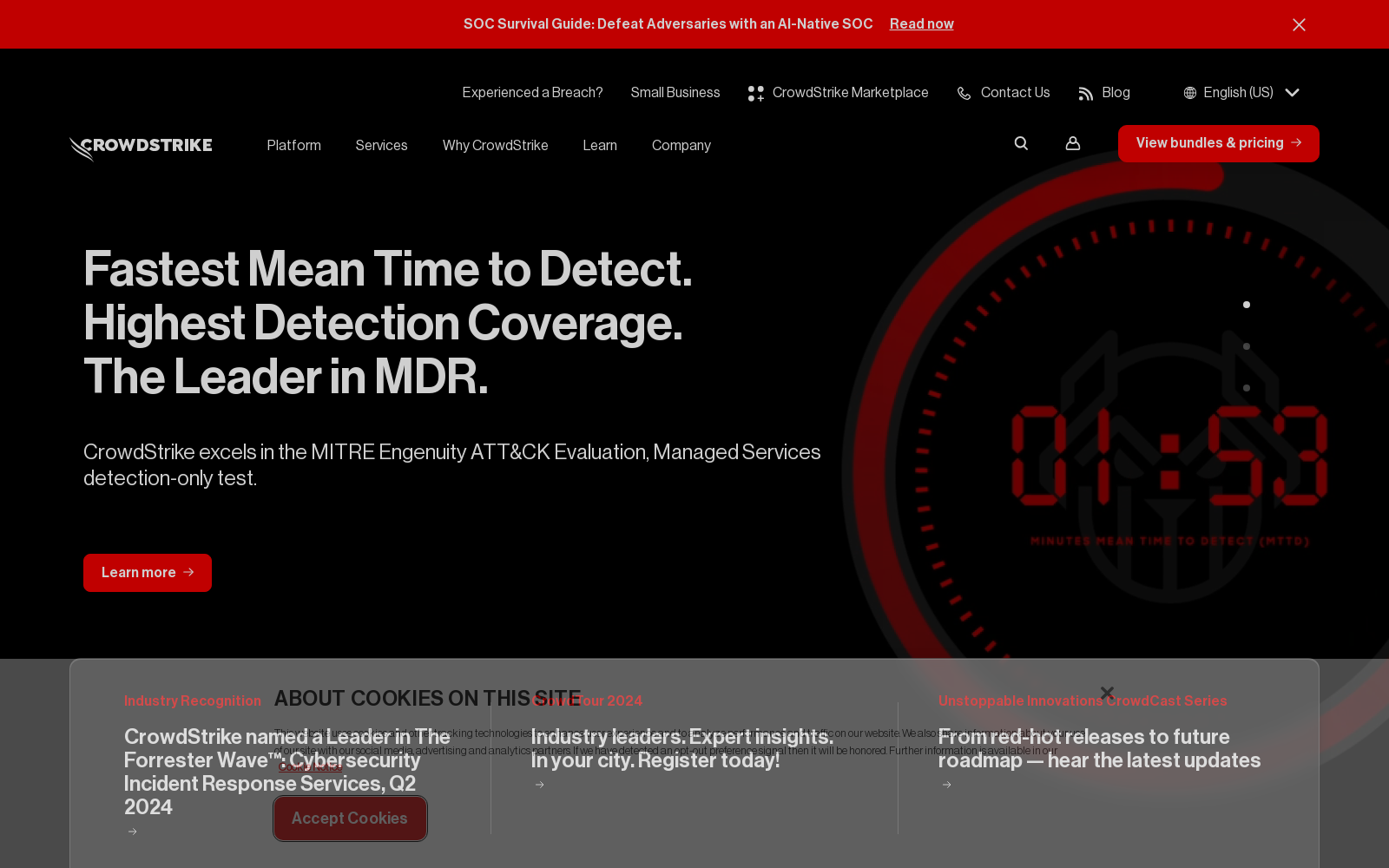Select the bottom hero carousel dot
Image resolution: width=1389 pixels, height=868 pixels.
point(1247,388)
